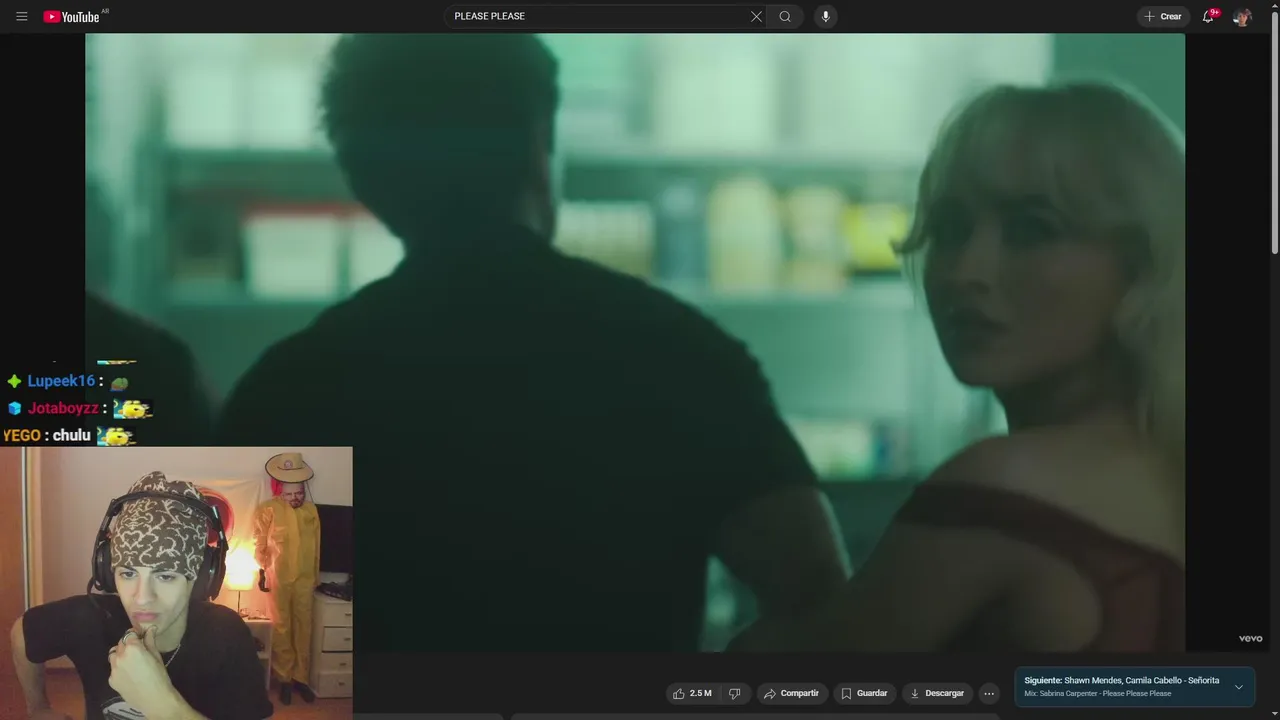This screenshot has height=720, width=1280.
Task: Start voice search with microphone
Action: pyautogui.click(x=825, y=16)
